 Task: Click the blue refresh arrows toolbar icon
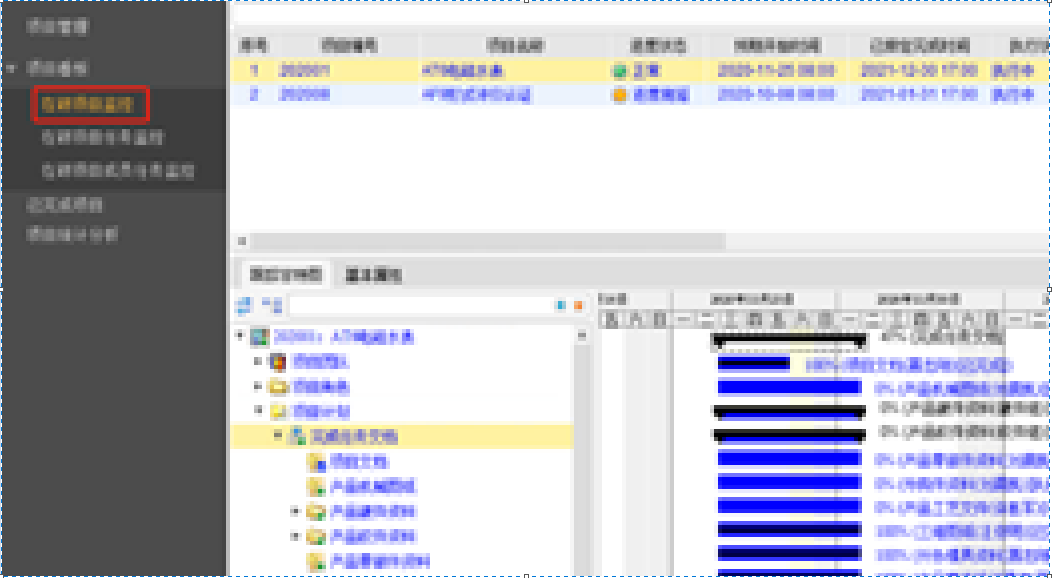243,306
